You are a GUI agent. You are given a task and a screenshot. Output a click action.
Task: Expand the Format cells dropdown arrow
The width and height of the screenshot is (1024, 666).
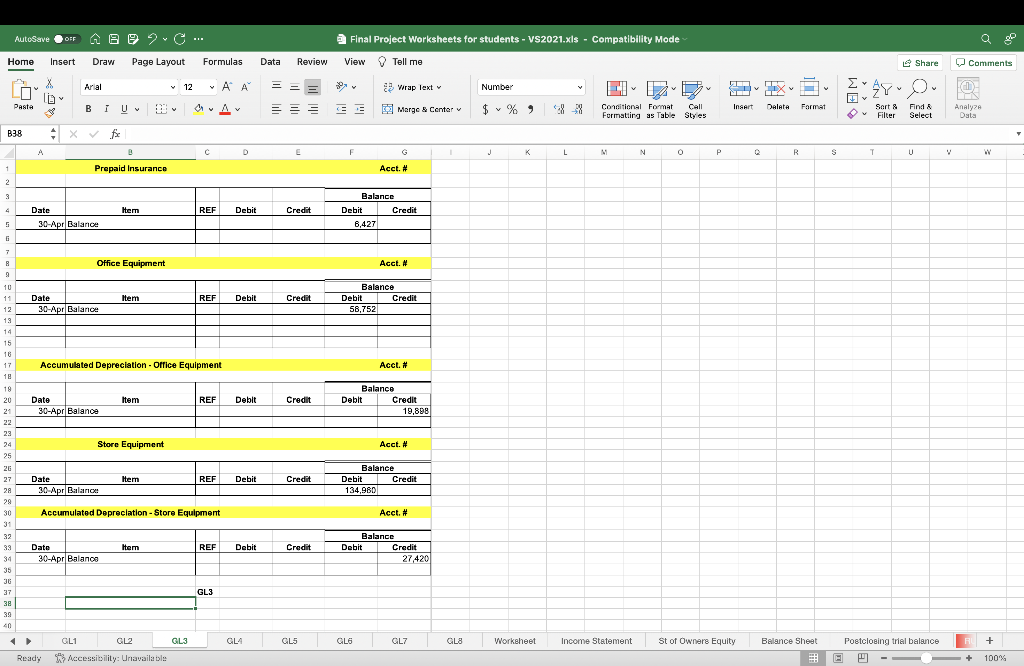pyautogui.click(x=825, y=88)
